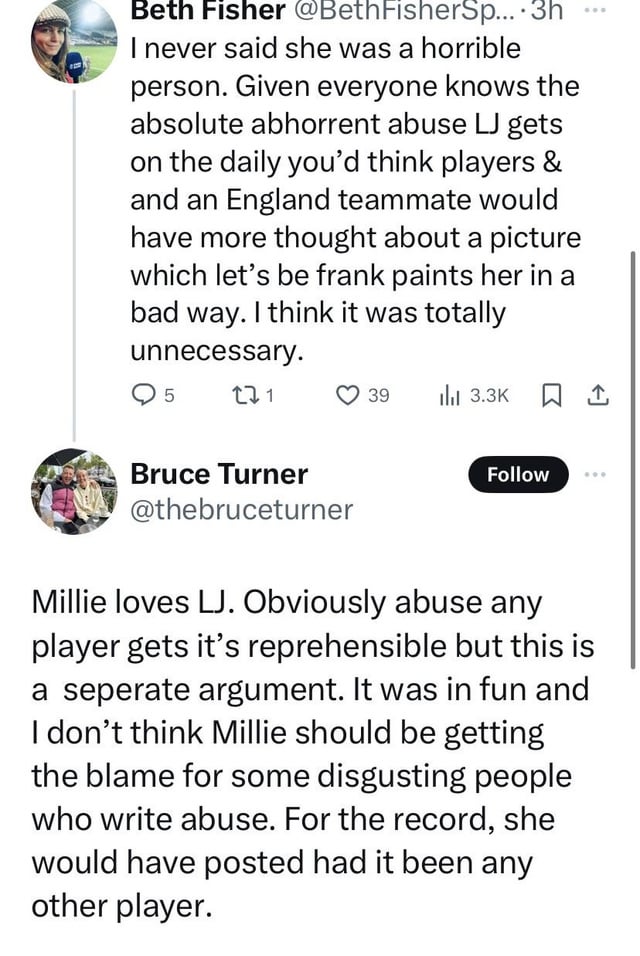
Task: Click the vertical scrollbar on the right
Action: pyautogui.click(x=632, y=460)
